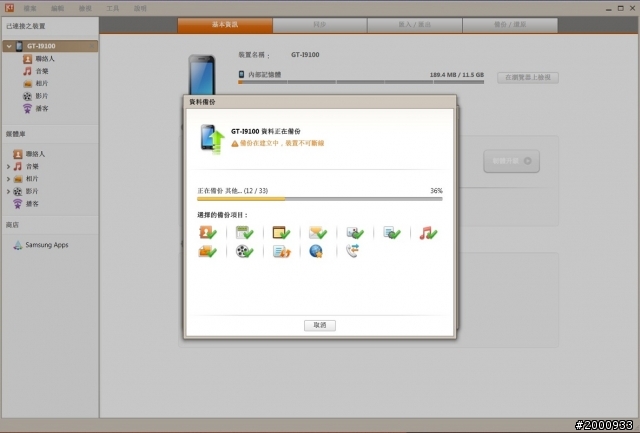Open library 影片 videos icon under 媒體庫
Screen dimensions: 640x433
18,191
